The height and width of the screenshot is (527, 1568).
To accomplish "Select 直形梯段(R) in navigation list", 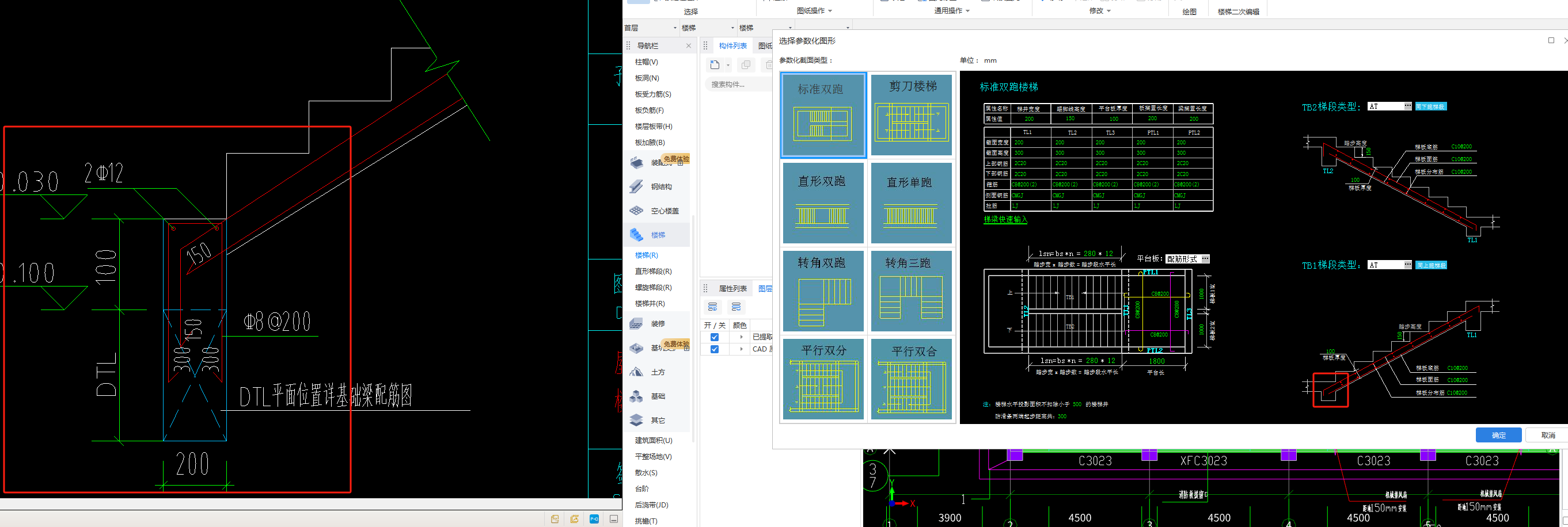I will coord(653,271).
